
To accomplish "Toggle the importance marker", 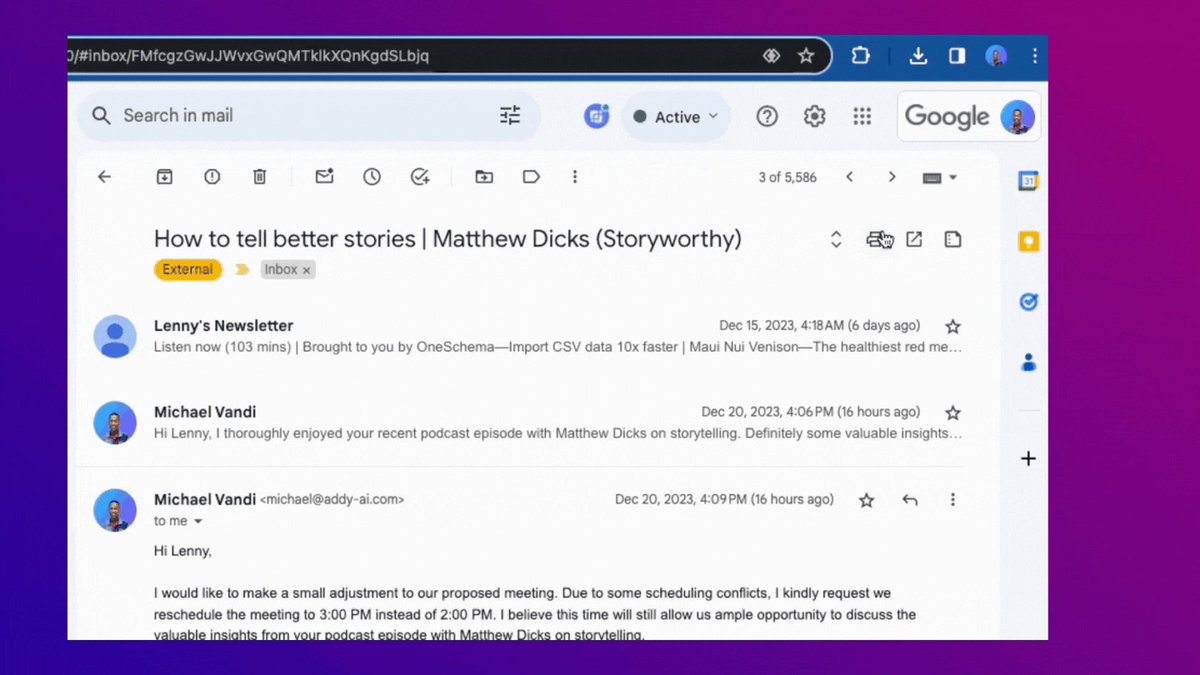I will (242, 270).
